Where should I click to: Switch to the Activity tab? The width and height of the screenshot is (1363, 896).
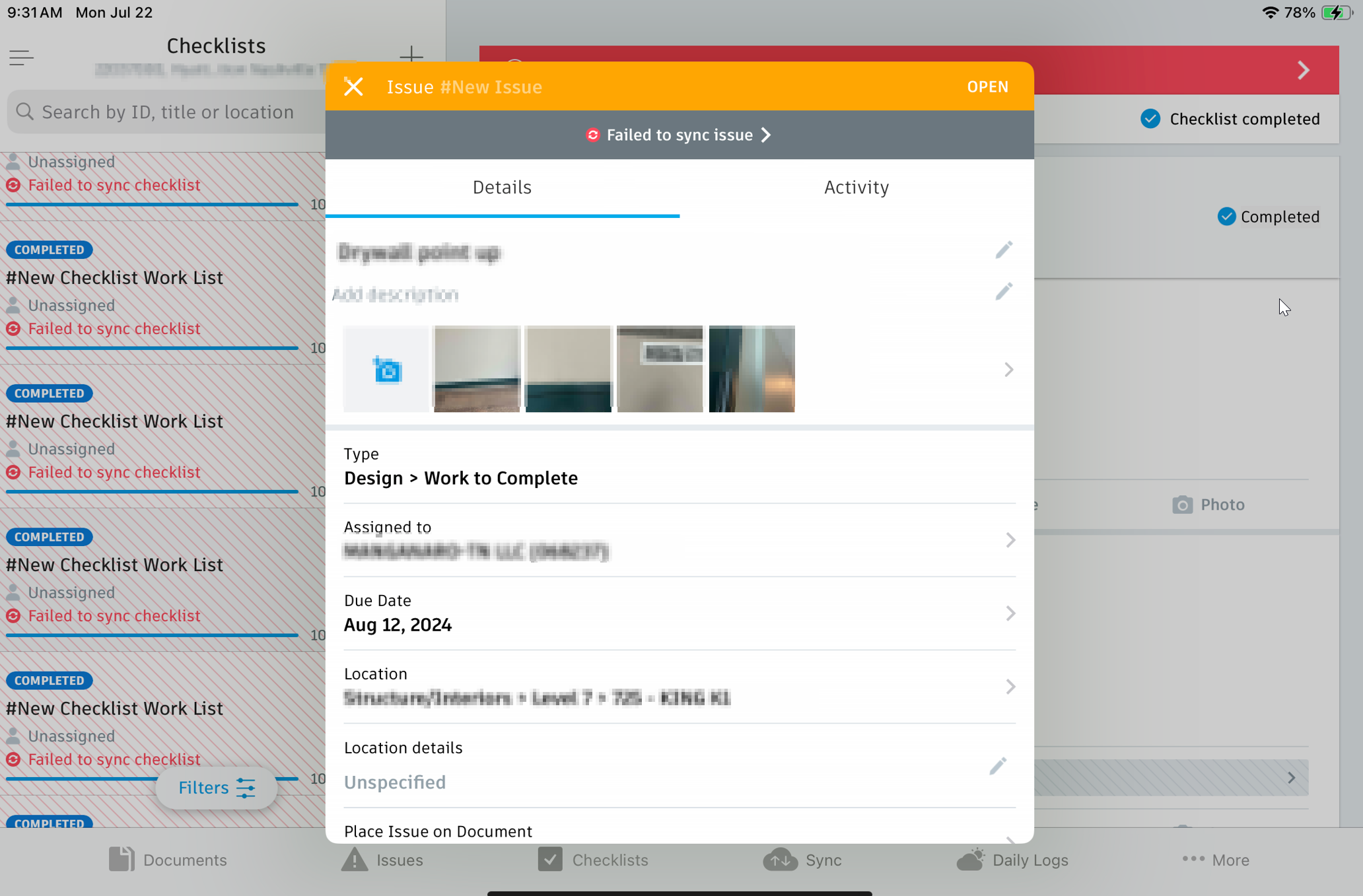[x=856, y=187]
